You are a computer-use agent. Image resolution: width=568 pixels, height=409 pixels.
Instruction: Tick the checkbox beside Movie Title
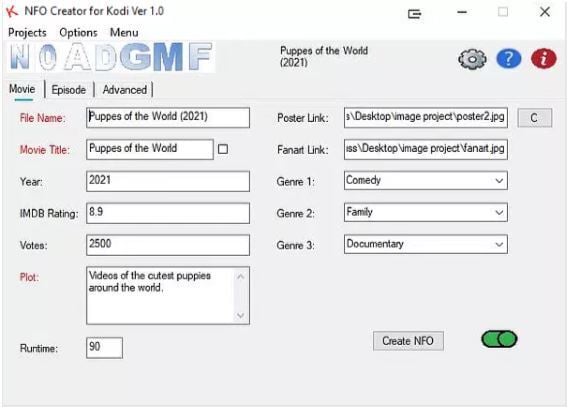(x=223, y=149)
